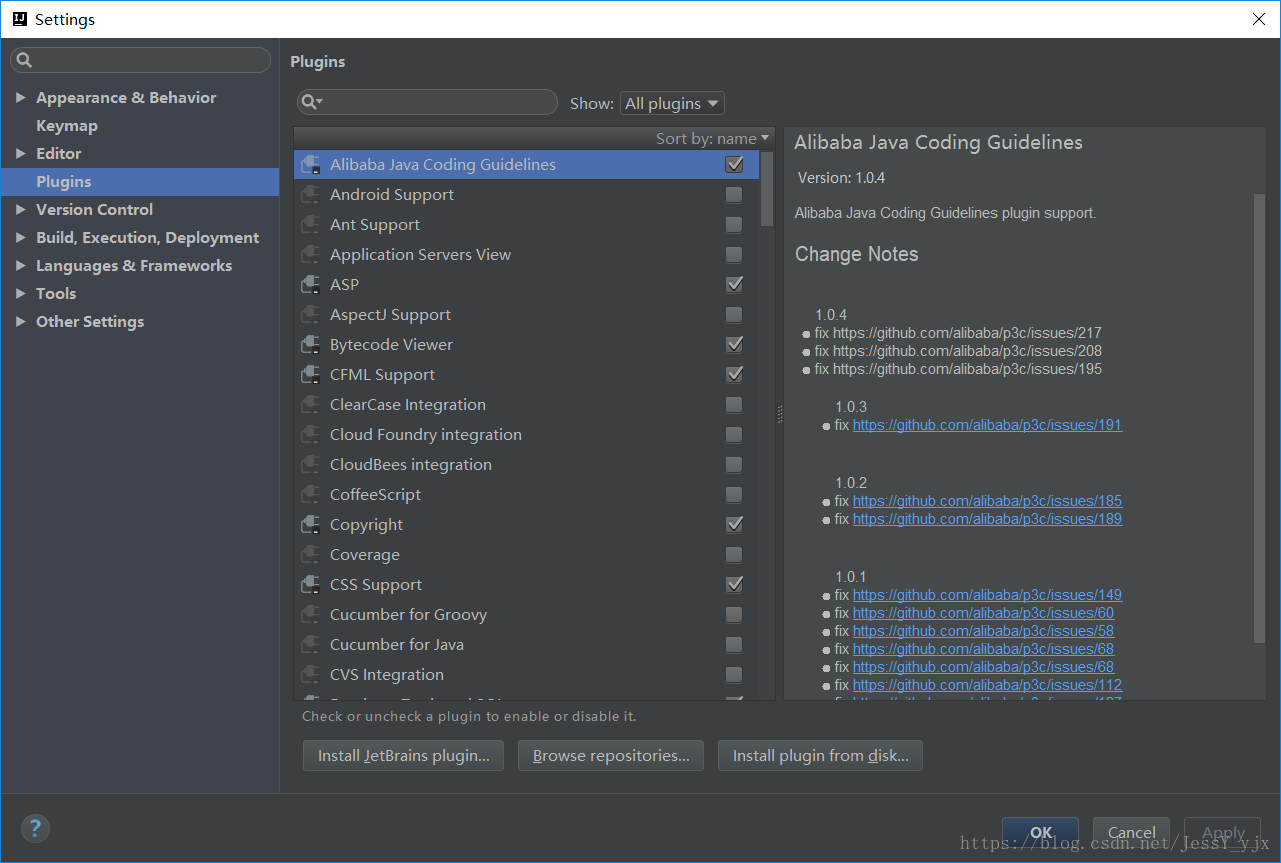
Task: Click the magnifier icon in the settings search field
Action: pos(25,60)
